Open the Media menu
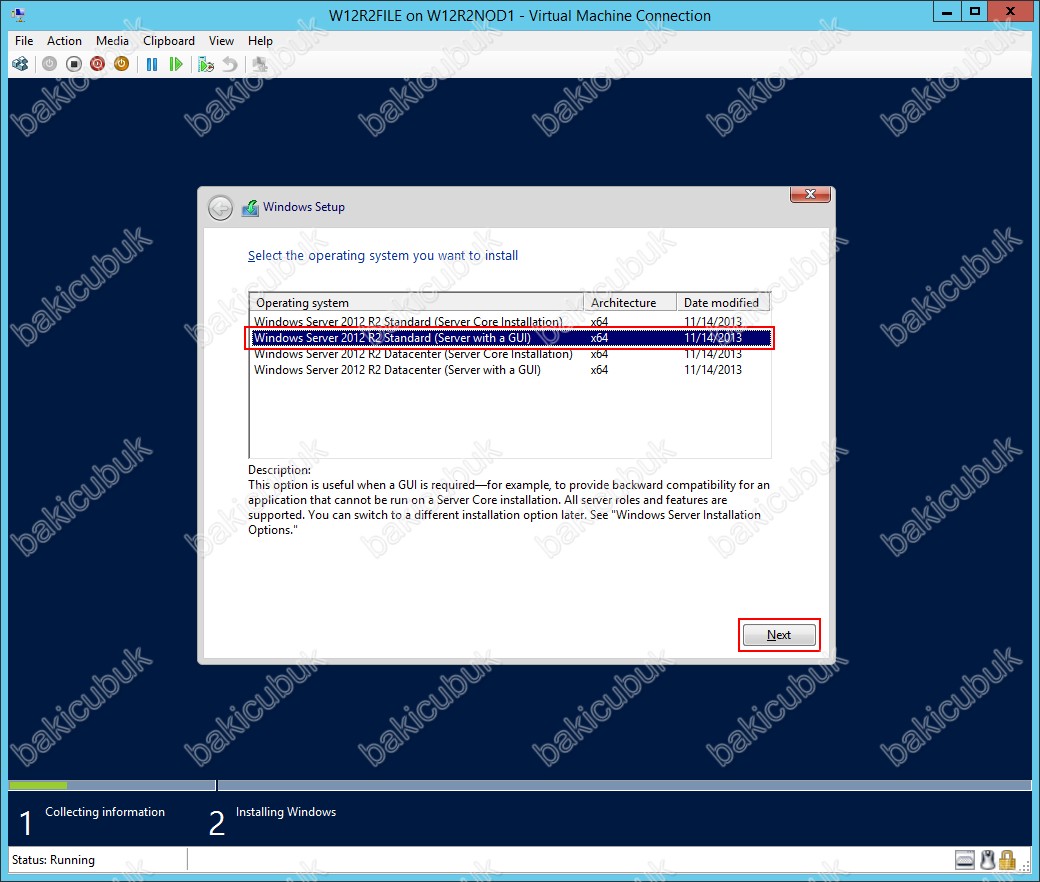The height and width of the screenshot is (882, 1040). tap(112, 41)
